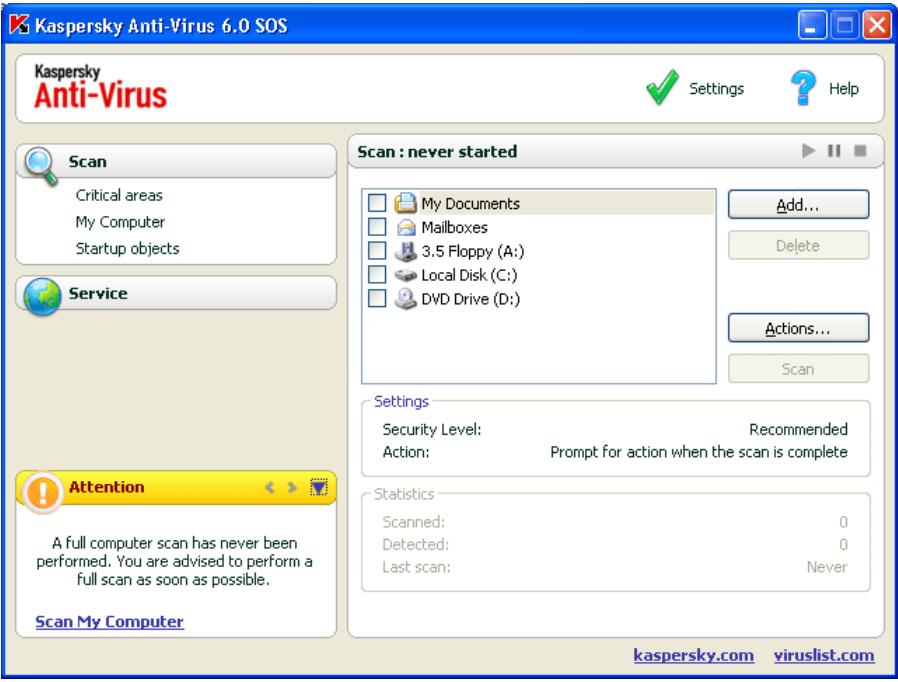Enable the 3.5 Floppy (A:) checkbox
Image resolution: width=898 pixels, height=682 pixels.
tap(377, 250)
